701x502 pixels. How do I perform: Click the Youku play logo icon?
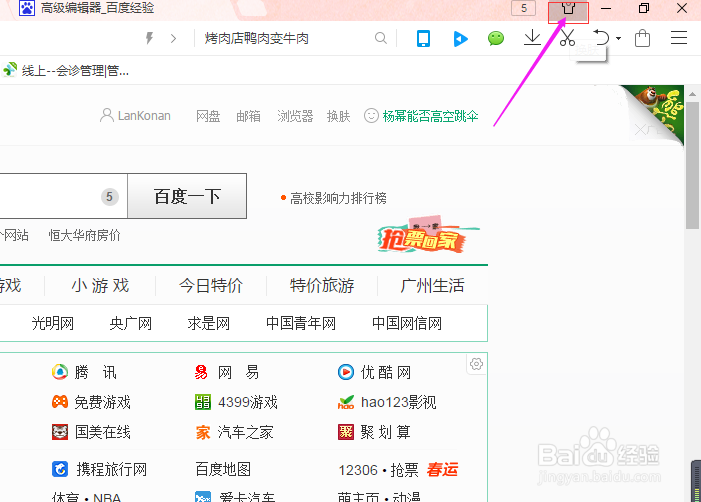click(346, 372)
